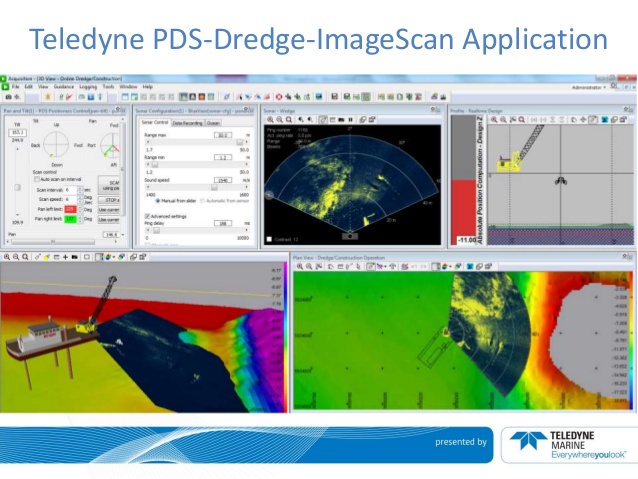Click the Sound speed slider handle
638x479 pixels.
click(x=214, y=187)
